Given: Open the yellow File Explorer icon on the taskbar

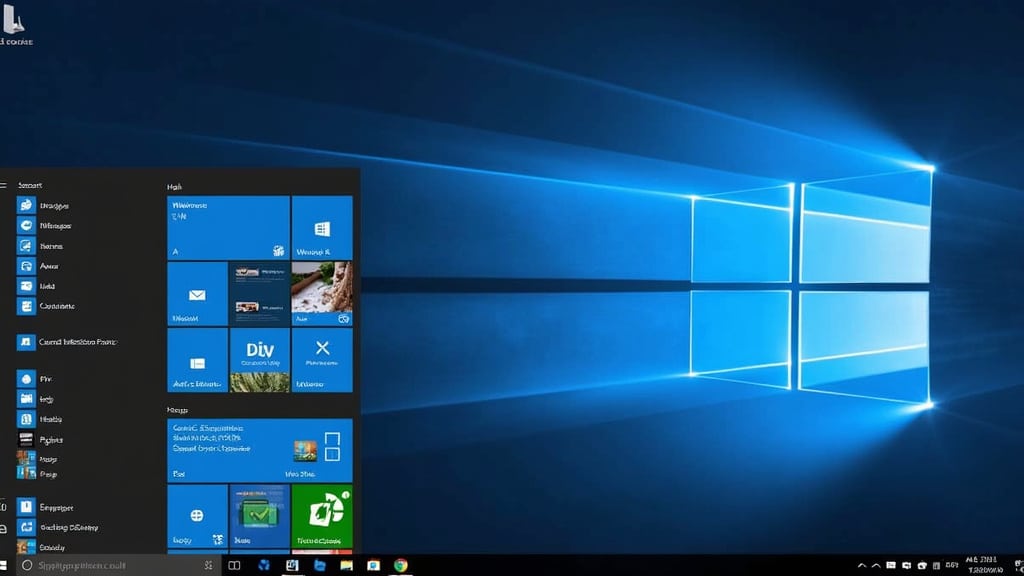Looking at the screenshot, I should tap(346, 566).
